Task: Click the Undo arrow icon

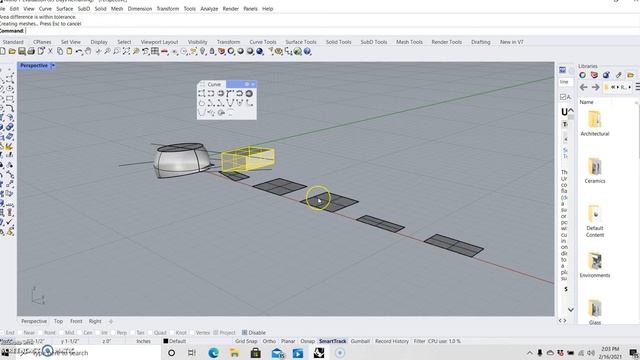Action: [x=79, y=51]
